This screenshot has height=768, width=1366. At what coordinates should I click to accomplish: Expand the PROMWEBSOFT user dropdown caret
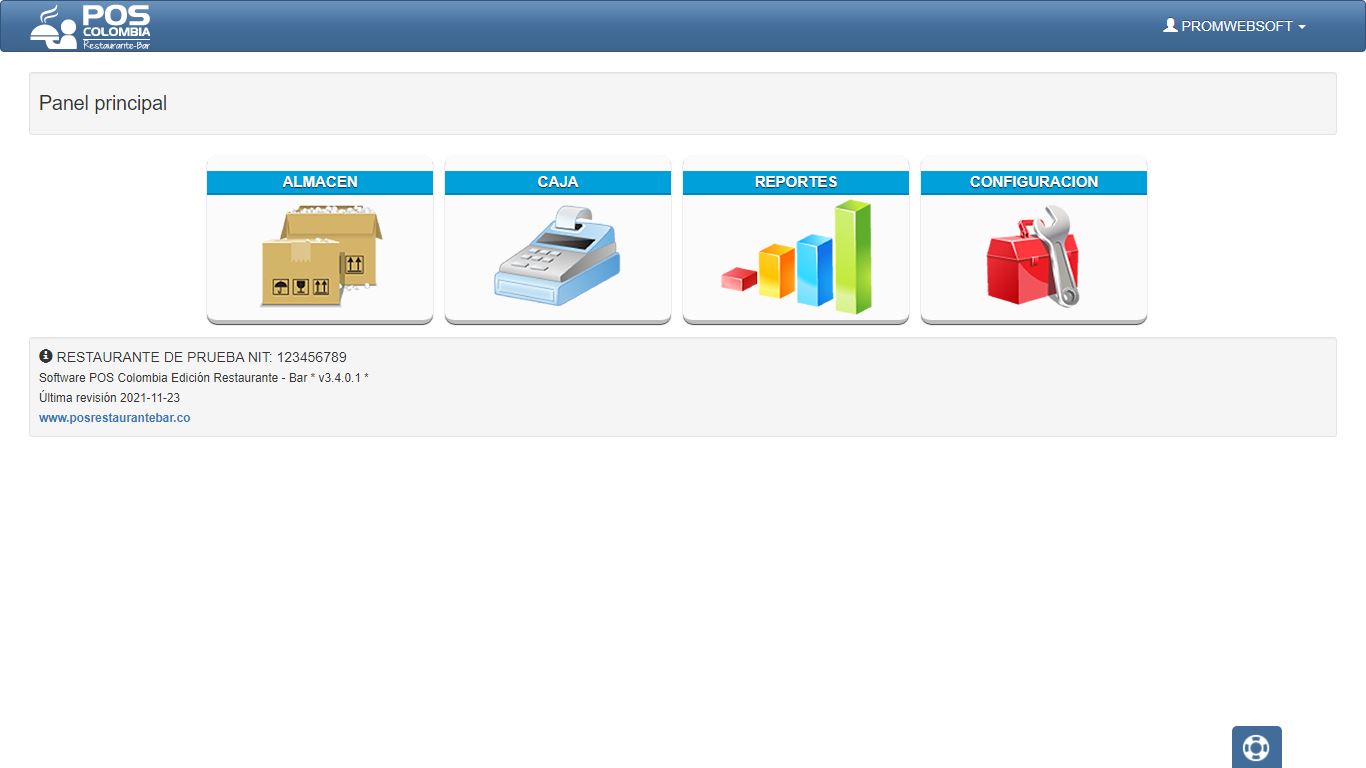pyautogui.click(x=1302, y=27)
